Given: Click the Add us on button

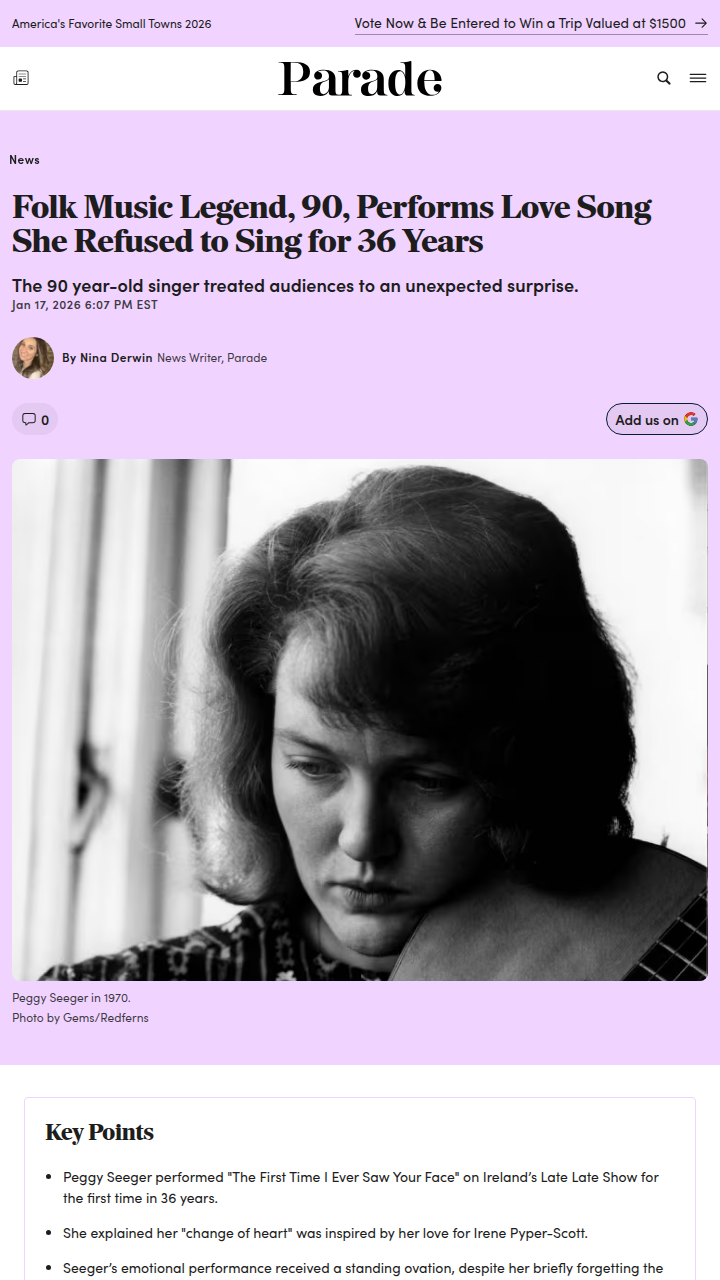Looking at the screenshot, I should 657,419.
